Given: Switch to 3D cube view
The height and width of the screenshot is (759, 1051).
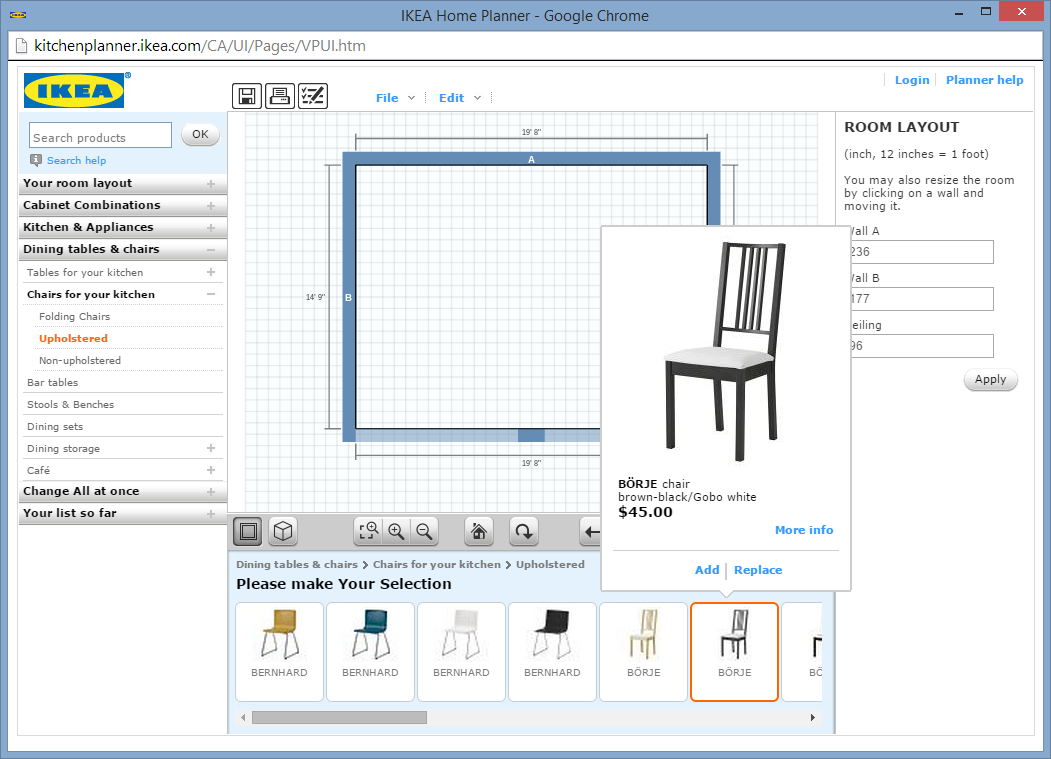Looking at the screenshot, I should pyautogui.click(x=283, y=532).
